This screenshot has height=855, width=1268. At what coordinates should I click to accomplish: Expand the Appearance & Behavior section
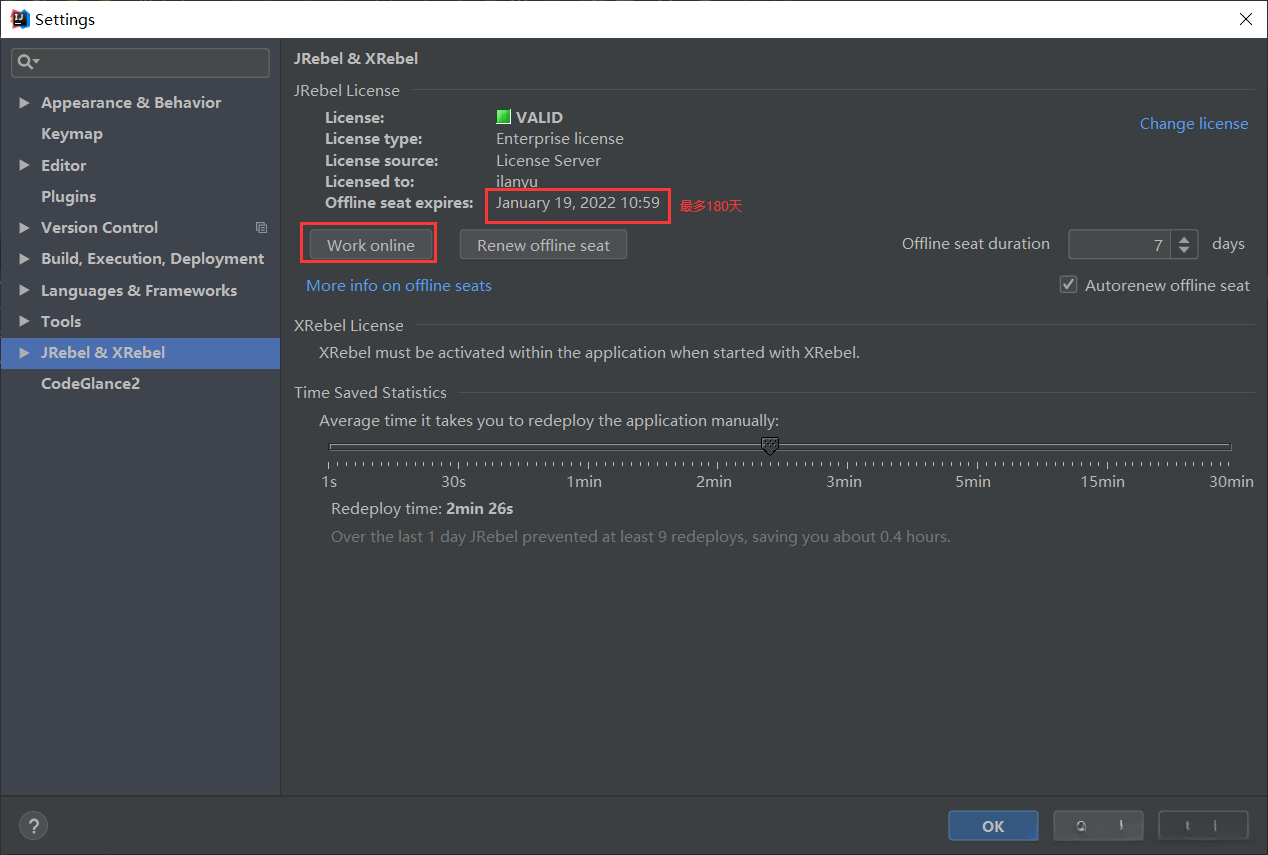pyautogui.click(x=25, y=103)
